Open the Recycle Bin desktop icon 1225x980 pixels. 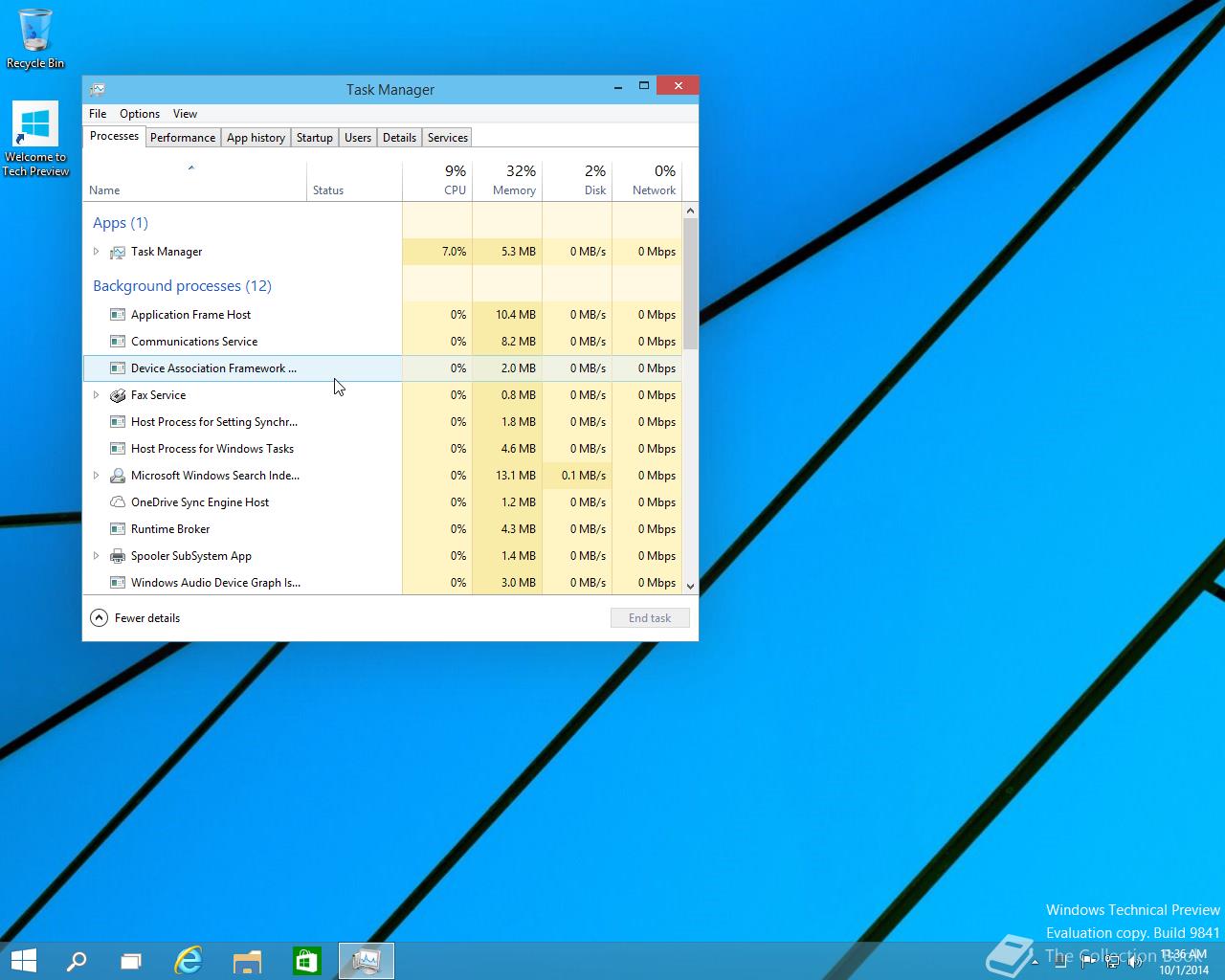[x=35, y=38]
